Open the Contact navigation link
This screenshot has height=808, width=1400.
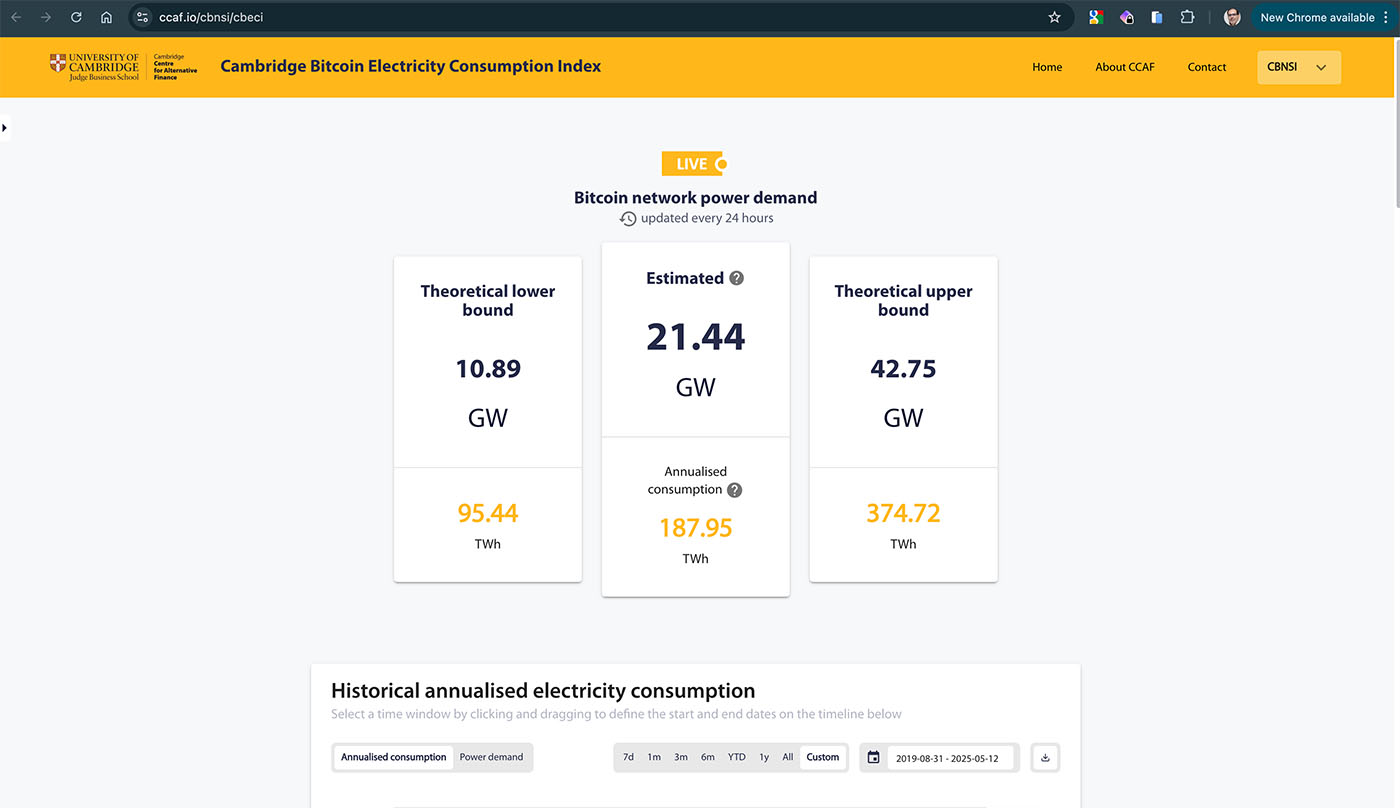tap(1207, 67)
